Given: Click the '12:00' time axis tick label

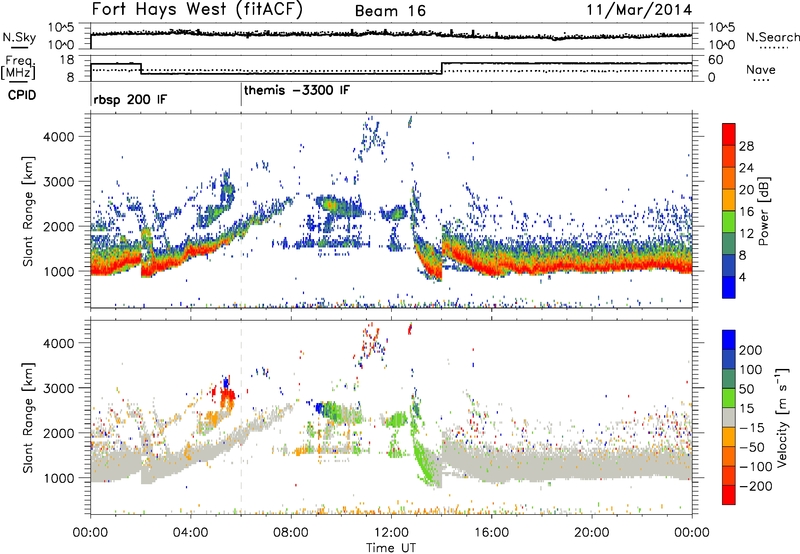Looking at the screenshot, I should point(391,533).
